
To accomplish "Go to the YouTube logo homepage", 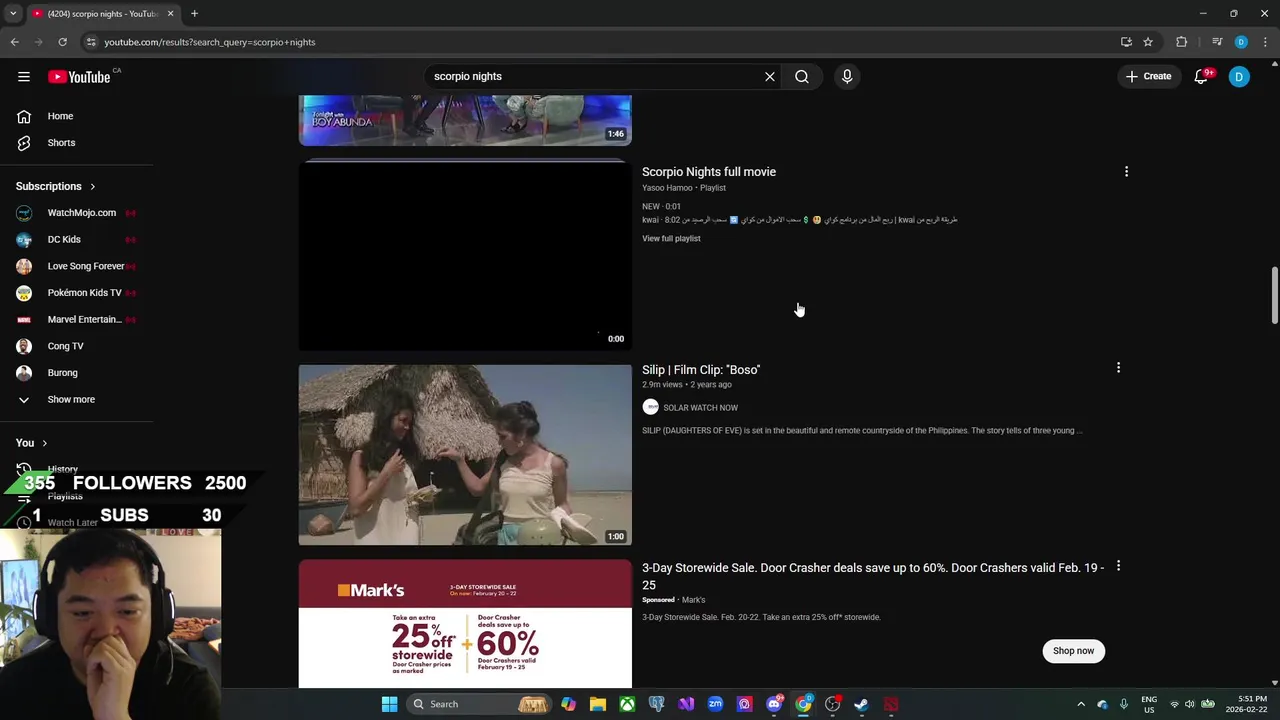I will pos(79,77).
